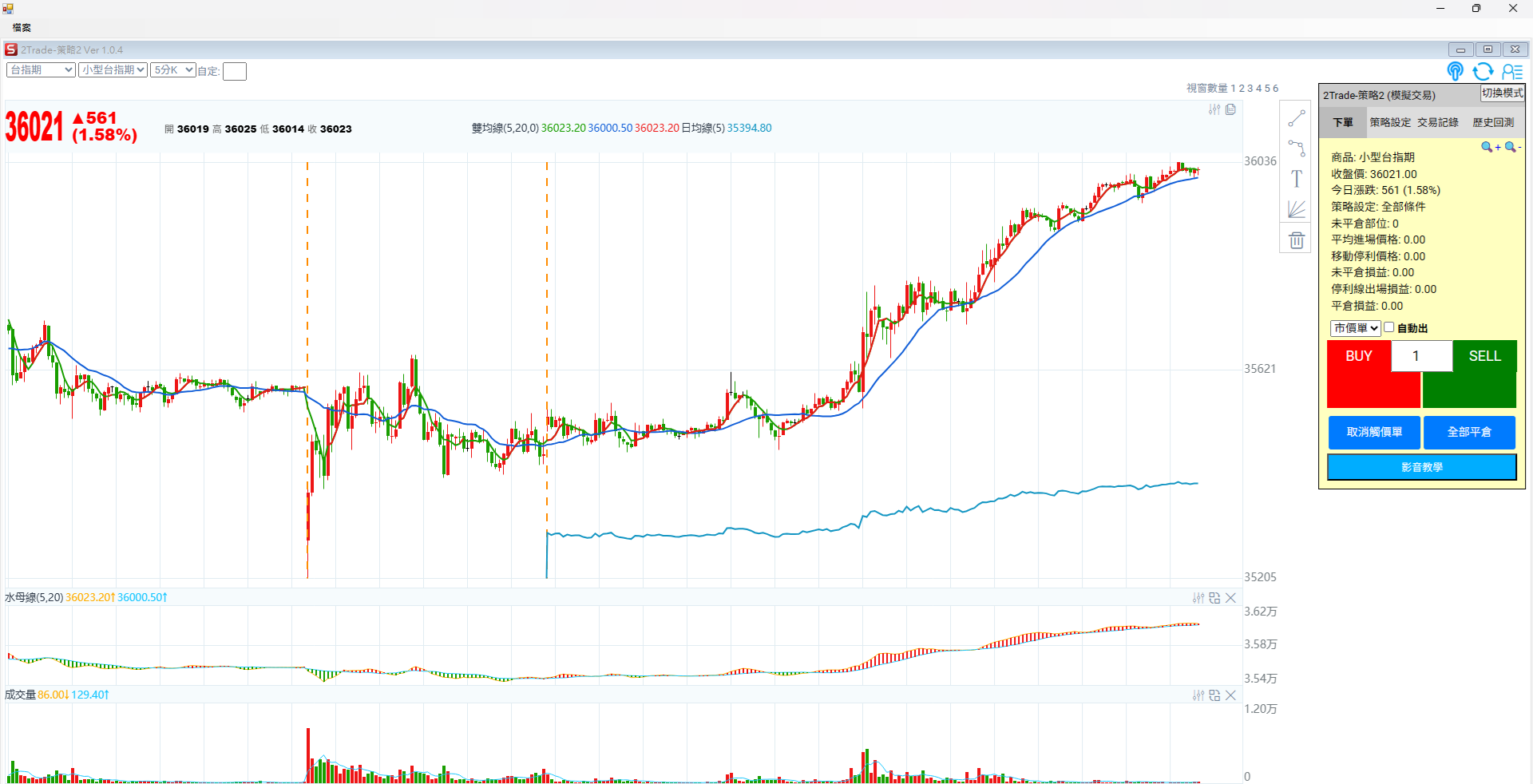Switch to the 策略設定 tab
The image size is (1533, 784).
point(1390,122)
